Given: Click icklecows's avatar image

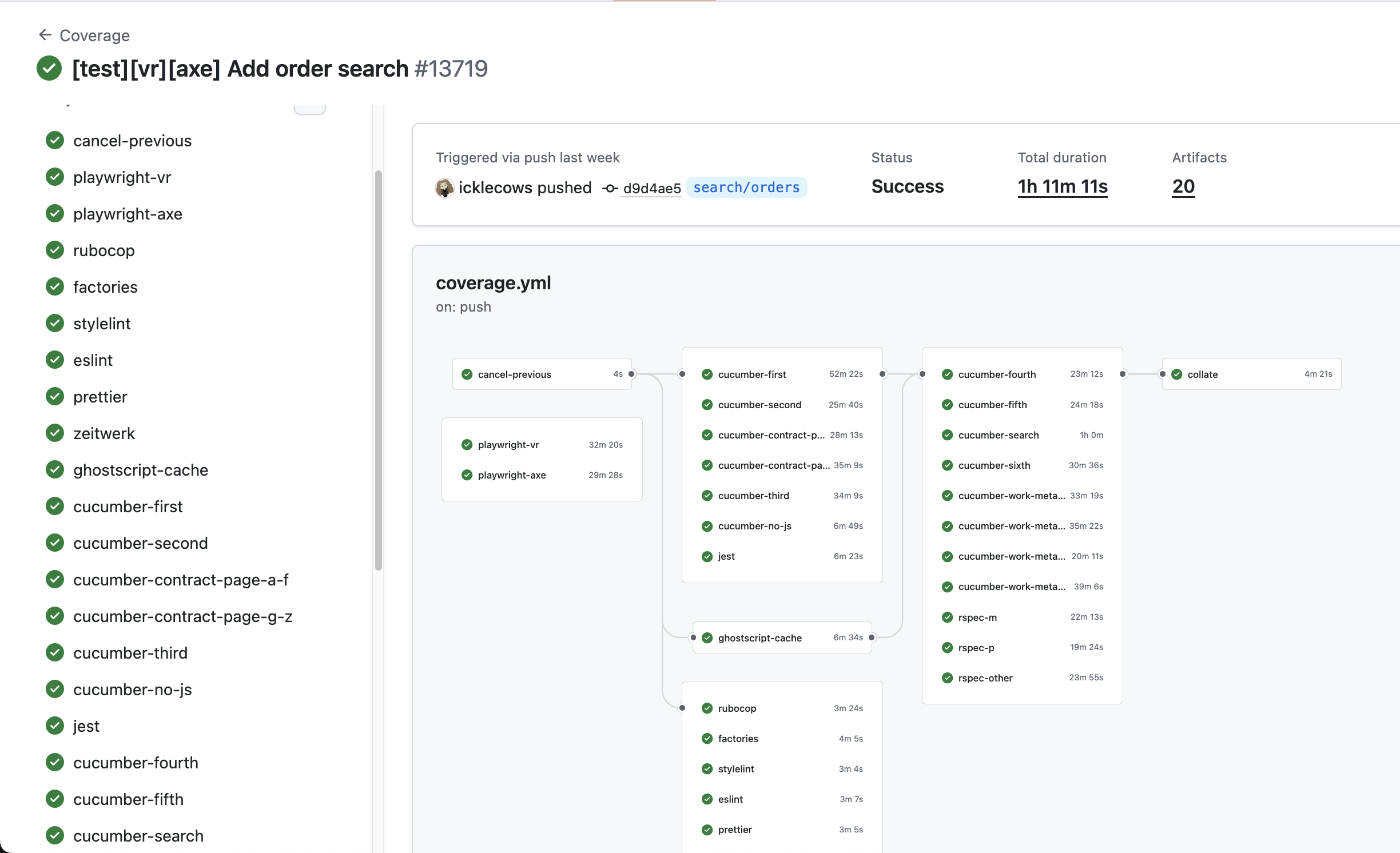Looking at the screenshot, I should (x=444, y=188).
